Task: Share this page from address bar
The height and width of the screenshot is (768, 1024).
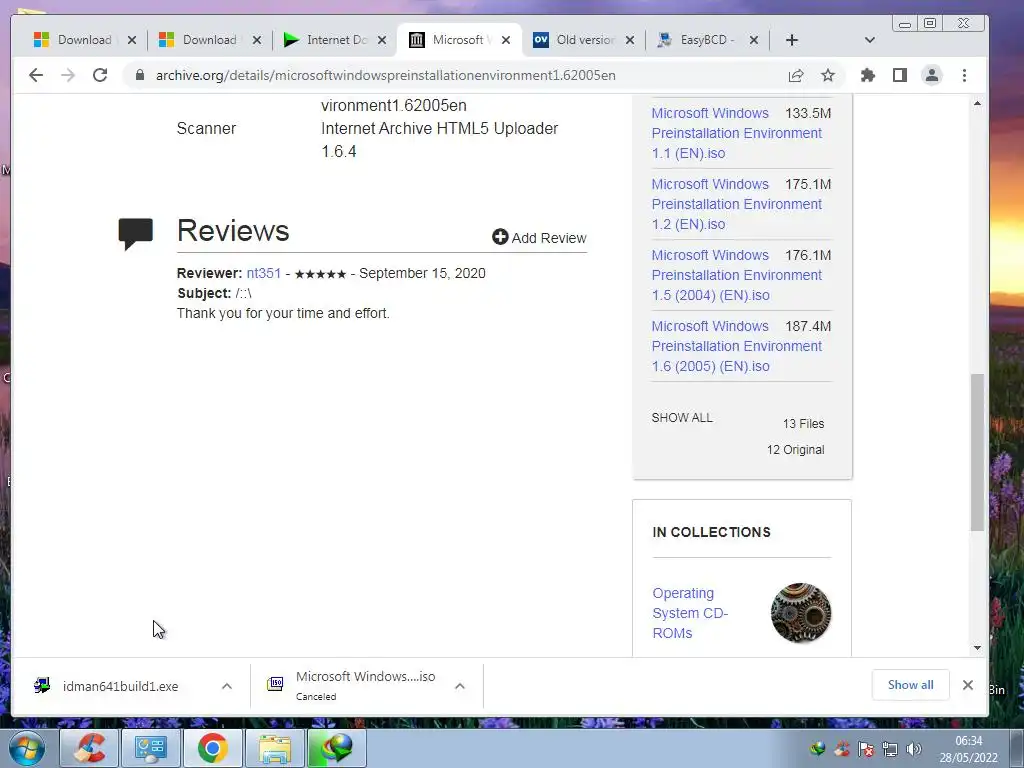Action: 795,75
